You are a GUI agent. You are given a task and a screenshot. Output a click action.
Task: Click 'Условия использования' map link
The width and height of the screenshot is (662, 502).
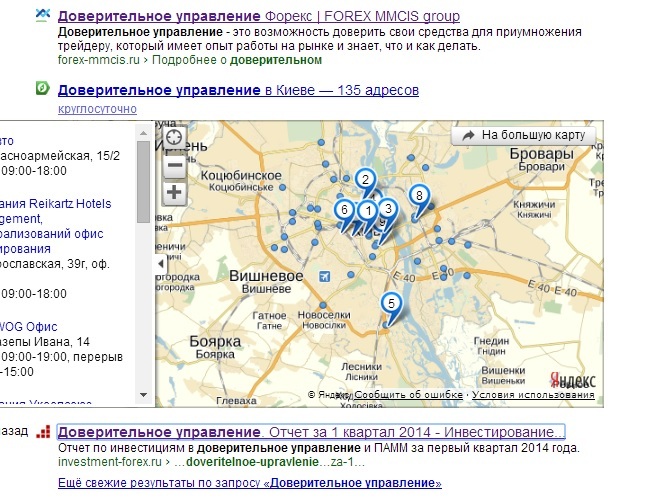[533, 394]
